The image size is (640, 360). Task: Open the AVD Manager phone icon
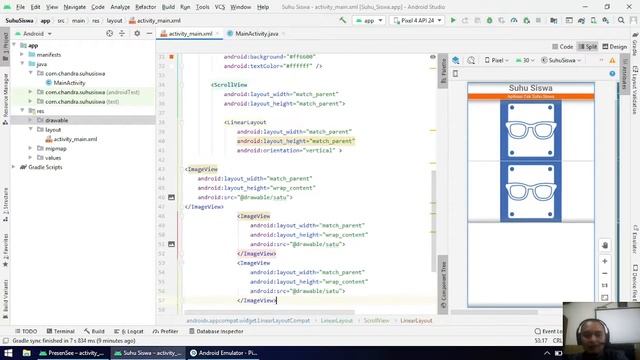(593, 20)
